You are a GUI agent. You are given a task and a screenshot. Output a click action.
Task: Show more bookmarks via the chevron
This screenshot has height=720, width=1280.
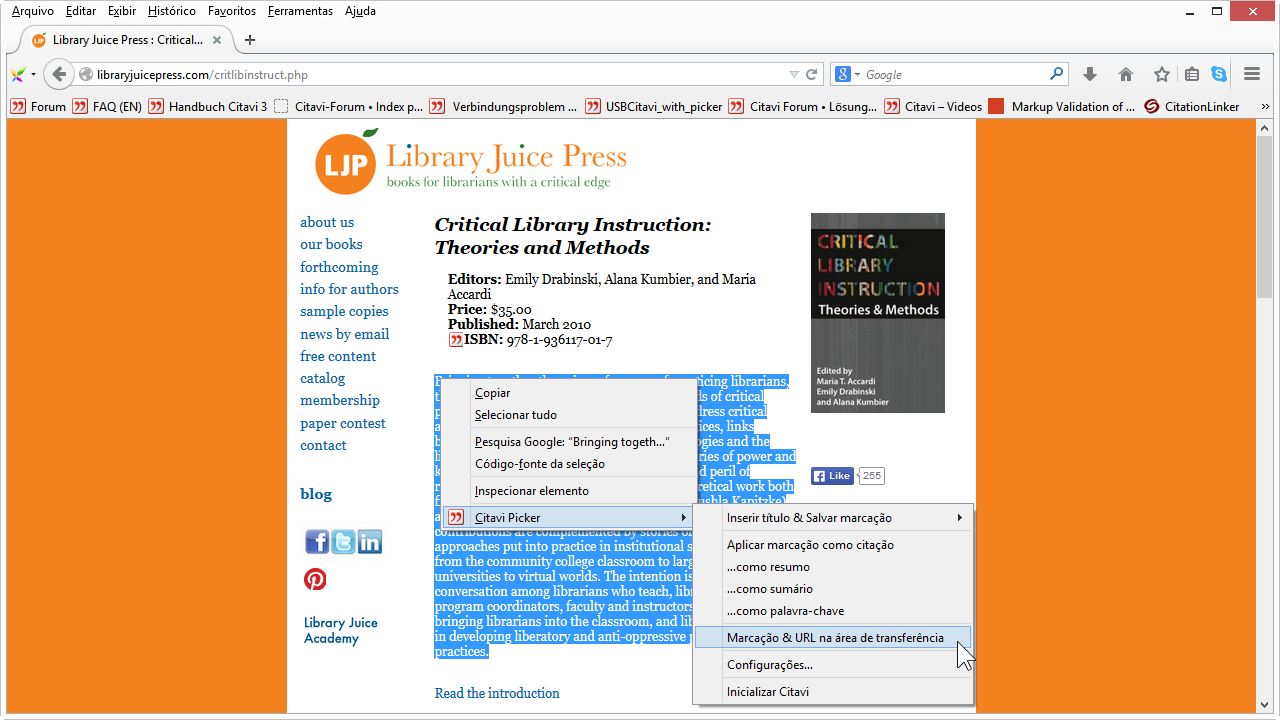tap(1265, 107)
